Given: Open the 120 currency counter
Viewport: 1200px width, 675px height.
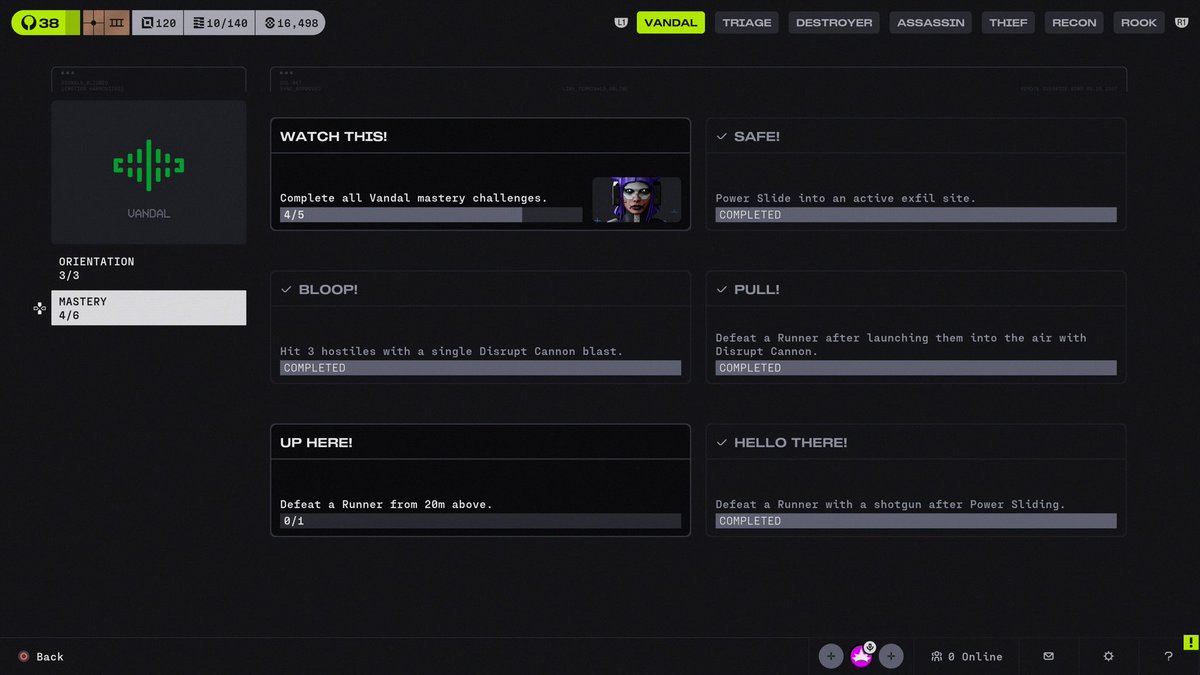Looking at the screenshot, I should pyautogui.click(x=158, y=22).
